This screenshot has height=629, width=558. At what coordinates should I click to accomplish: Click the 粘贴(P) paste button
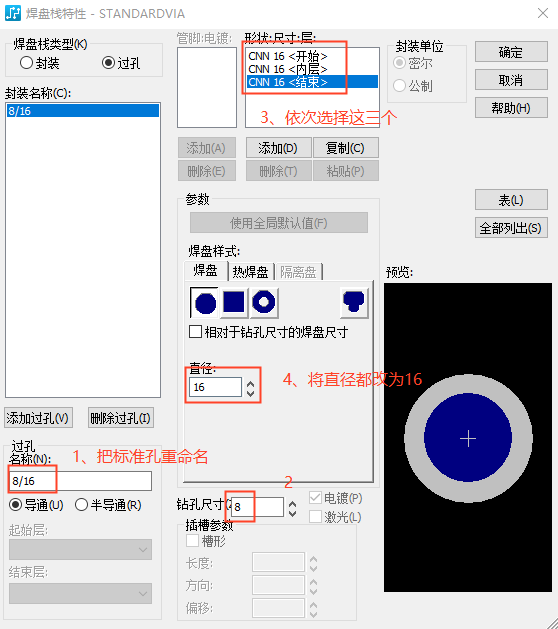(x=345, y=171)
